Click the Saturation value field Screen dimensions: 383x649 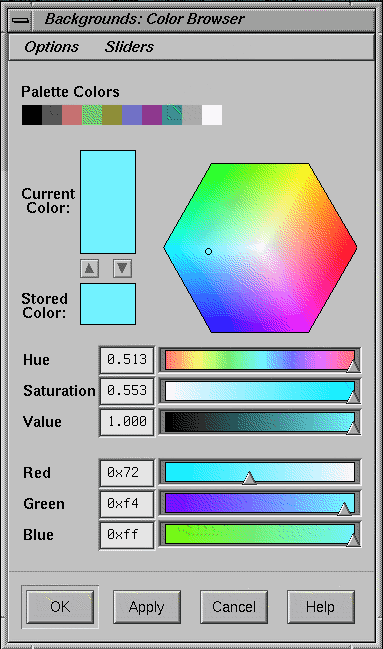127,391
